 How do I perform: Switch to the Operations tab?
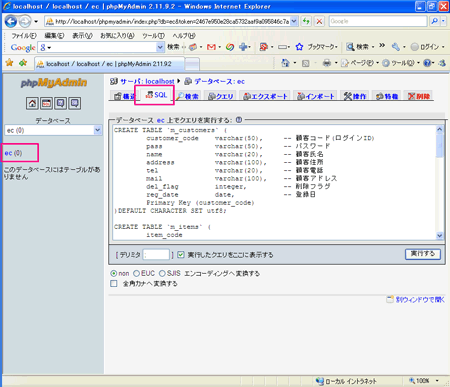pyautogui.click(x=355, y=96)
